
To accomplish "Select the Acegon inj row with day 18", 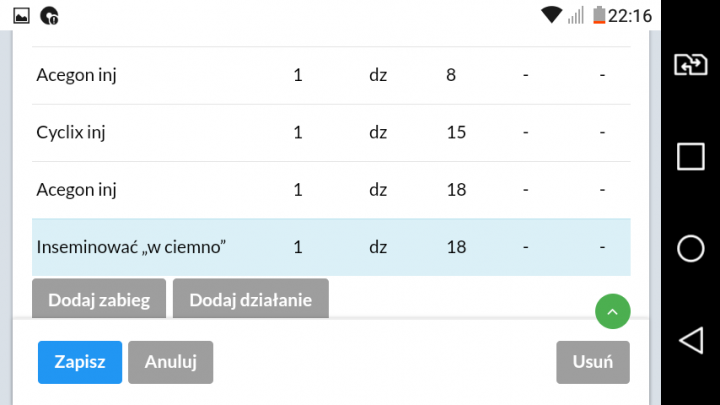I will pos(331,190).
